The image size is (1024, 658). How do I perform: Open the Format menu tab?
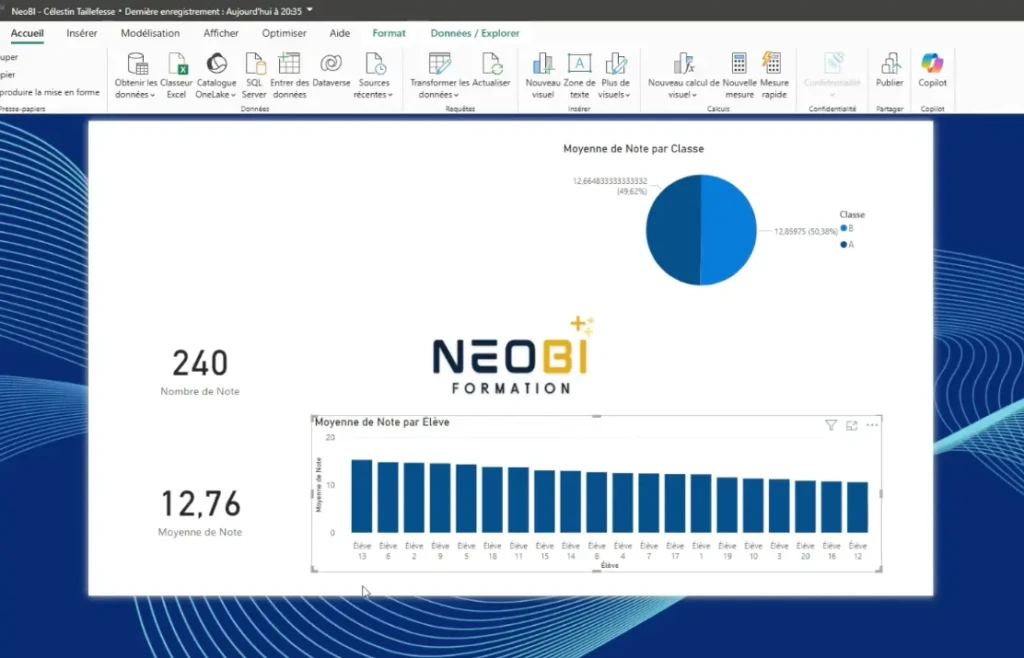tap(389, 32)
